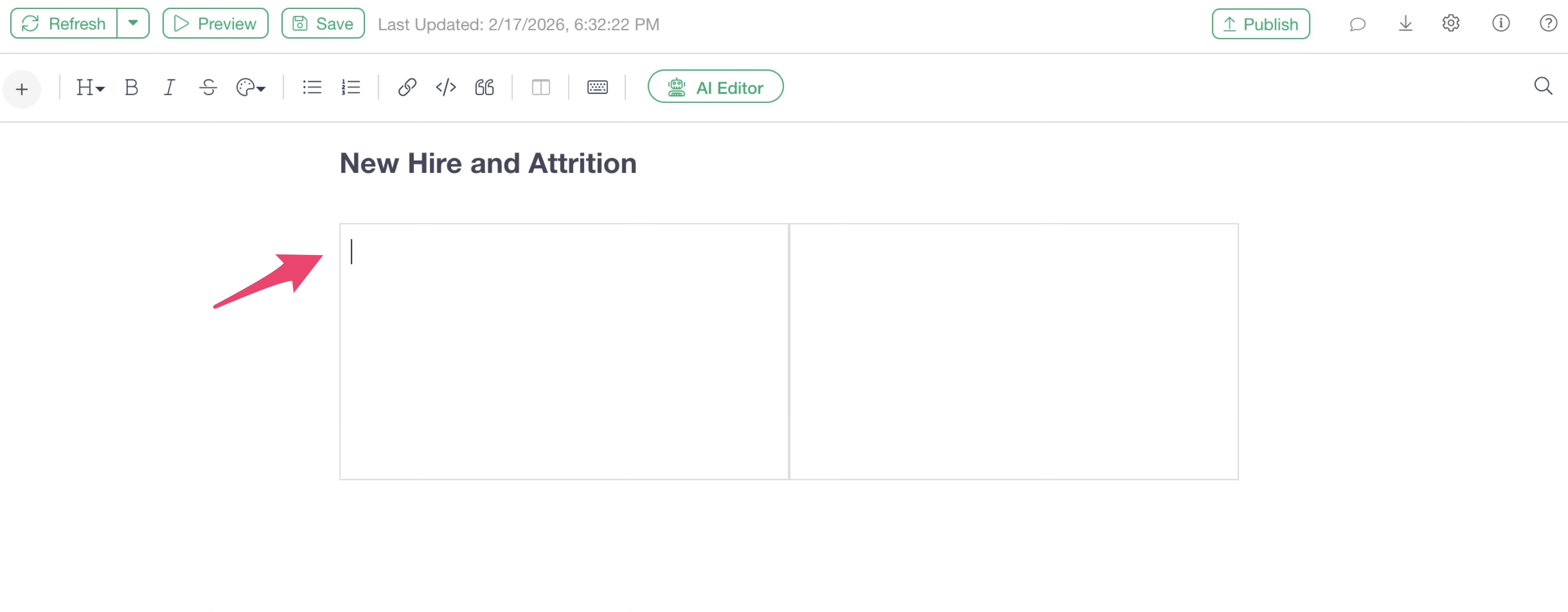Open the text color palette dropdown

coord(250,88)
